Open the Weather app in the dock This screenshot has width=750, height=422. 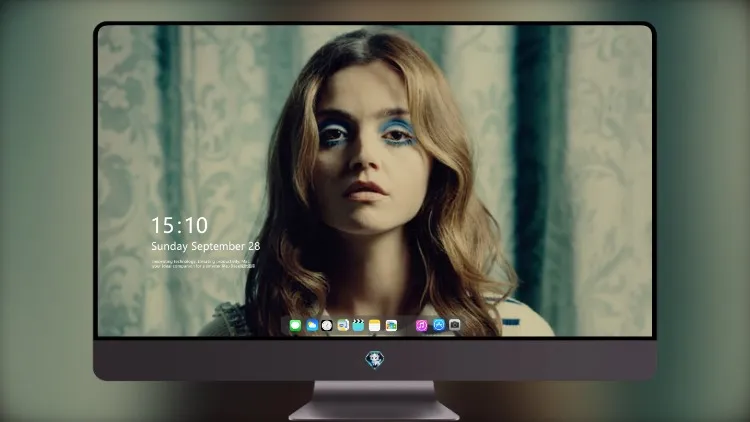pos(312,325)
